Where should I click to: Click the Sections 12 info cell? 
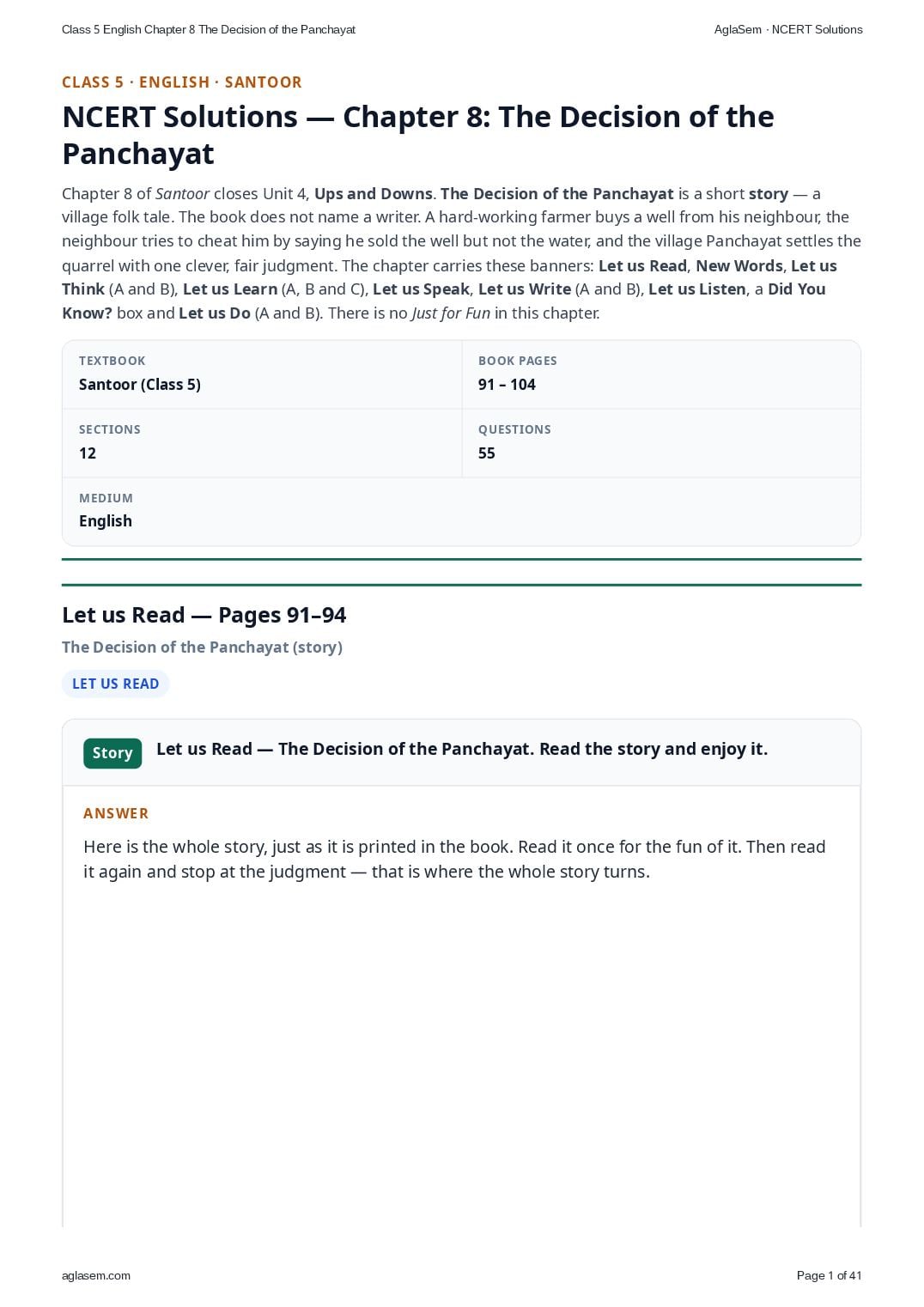pyautogui.click(x=262, y=443)
